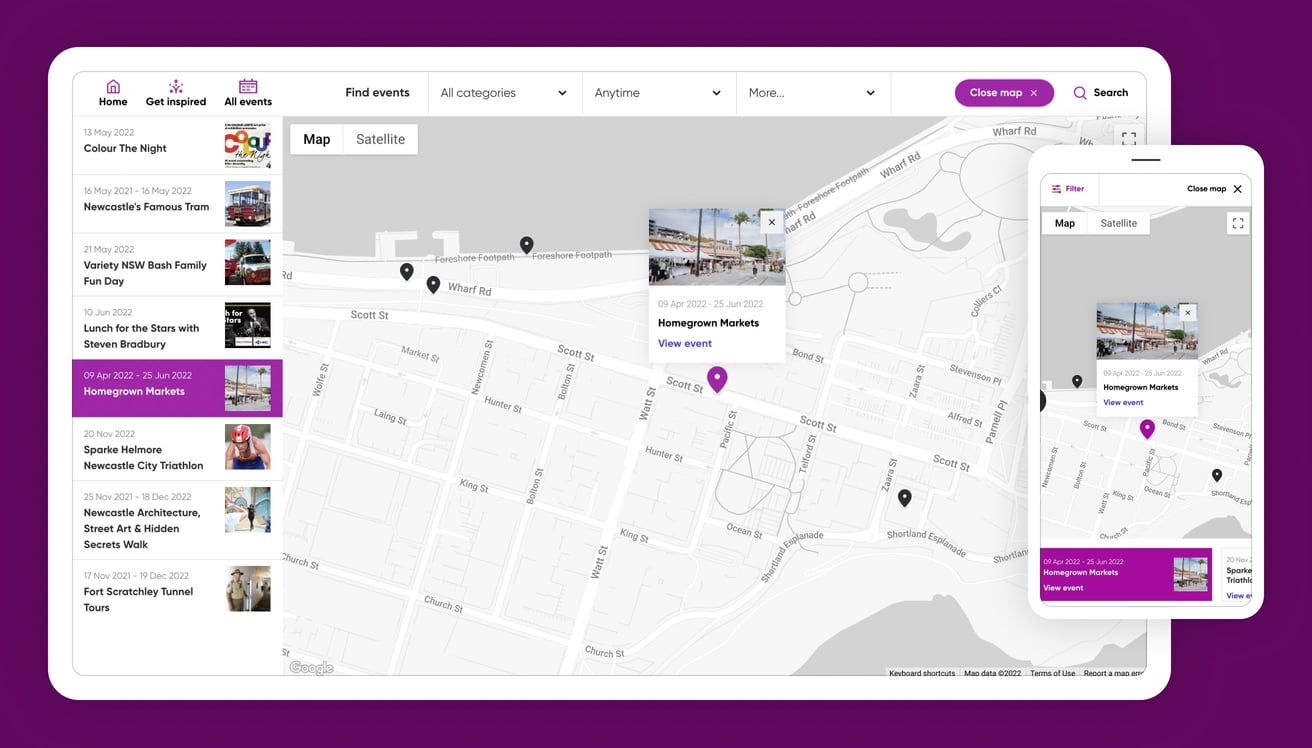This screenshot has height=748, width=1312.
Task: Click the View event link for Homegrown Markets
Action: pyautogui.click(x=684, y=343)
